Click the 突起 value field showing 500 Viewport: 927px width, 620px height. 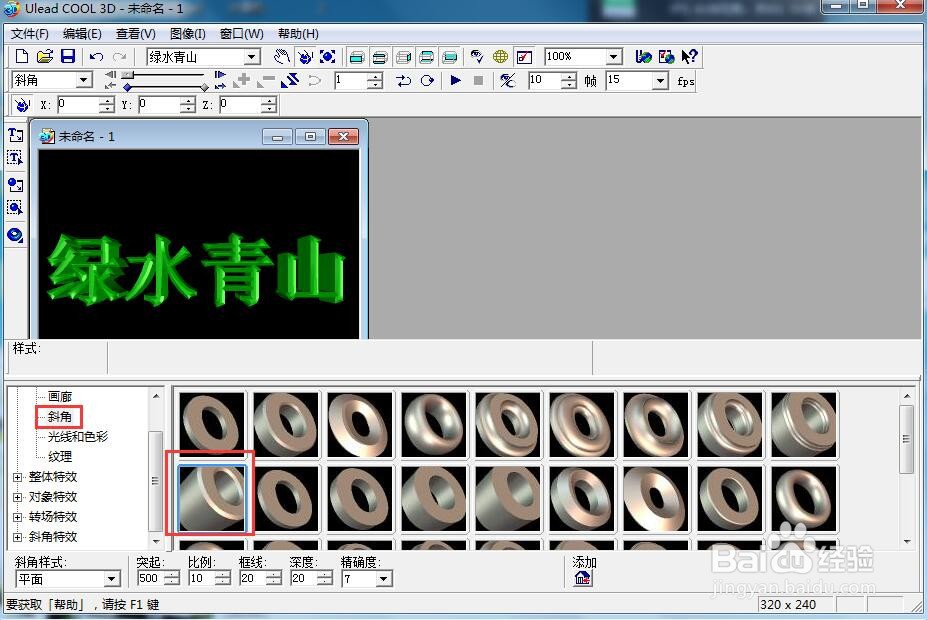[151, 579]
